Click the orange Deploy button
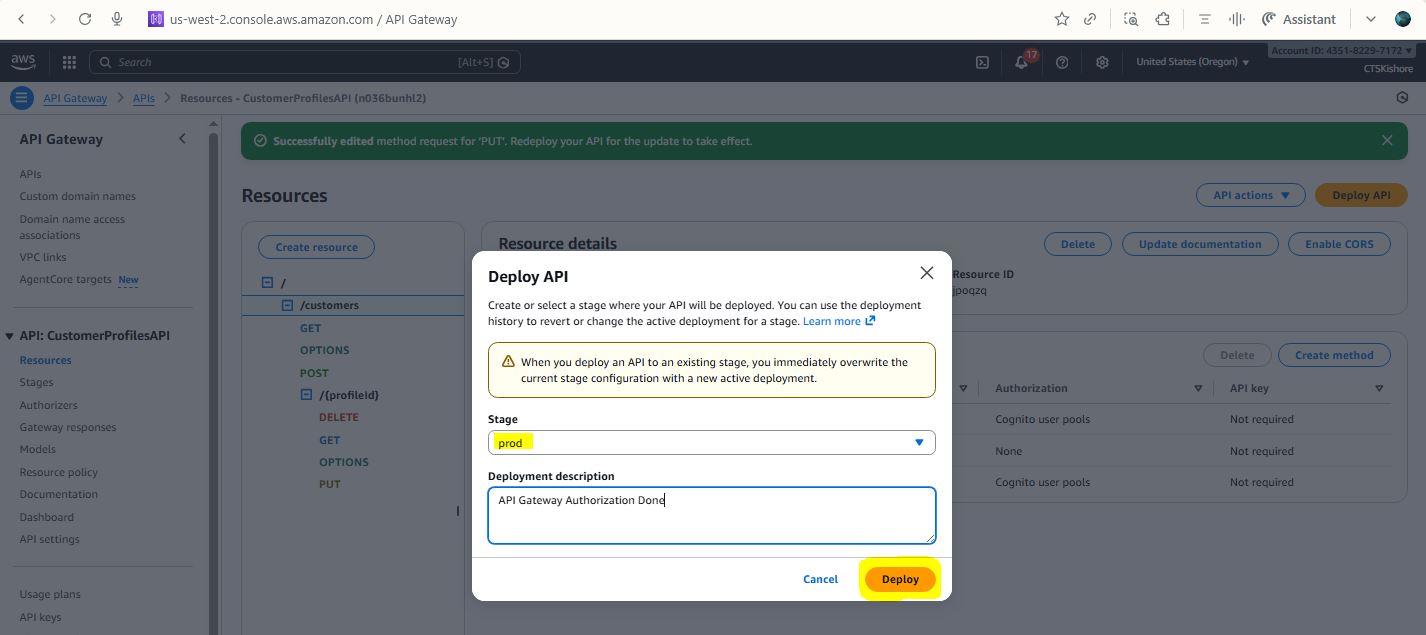This screenshot has height=635, width=1426. (x=900, y=579)
